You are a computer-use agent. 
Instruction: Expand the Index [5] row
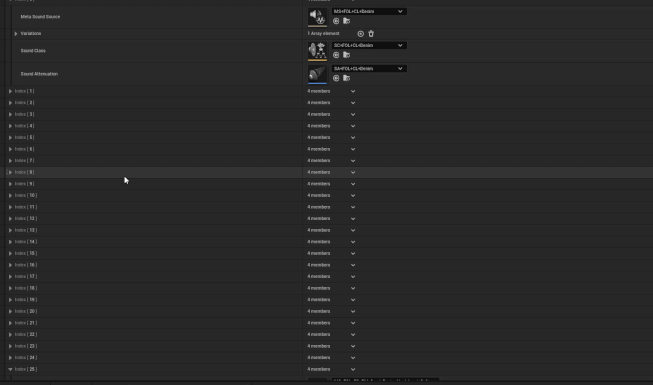click(x=10, y=138)
